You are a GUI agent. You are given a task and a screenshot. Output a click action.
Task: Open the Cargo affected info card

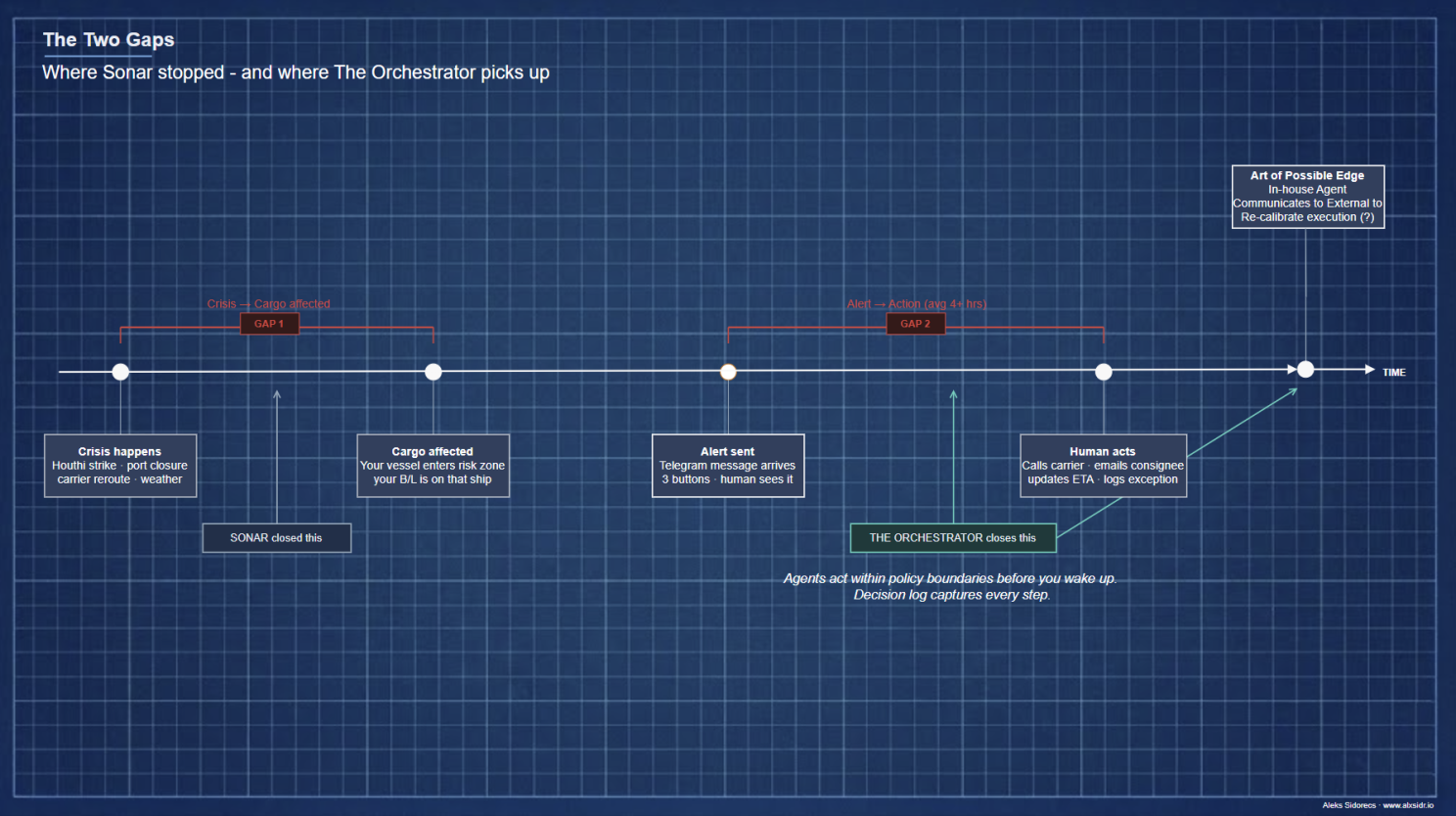coord(433,466)
